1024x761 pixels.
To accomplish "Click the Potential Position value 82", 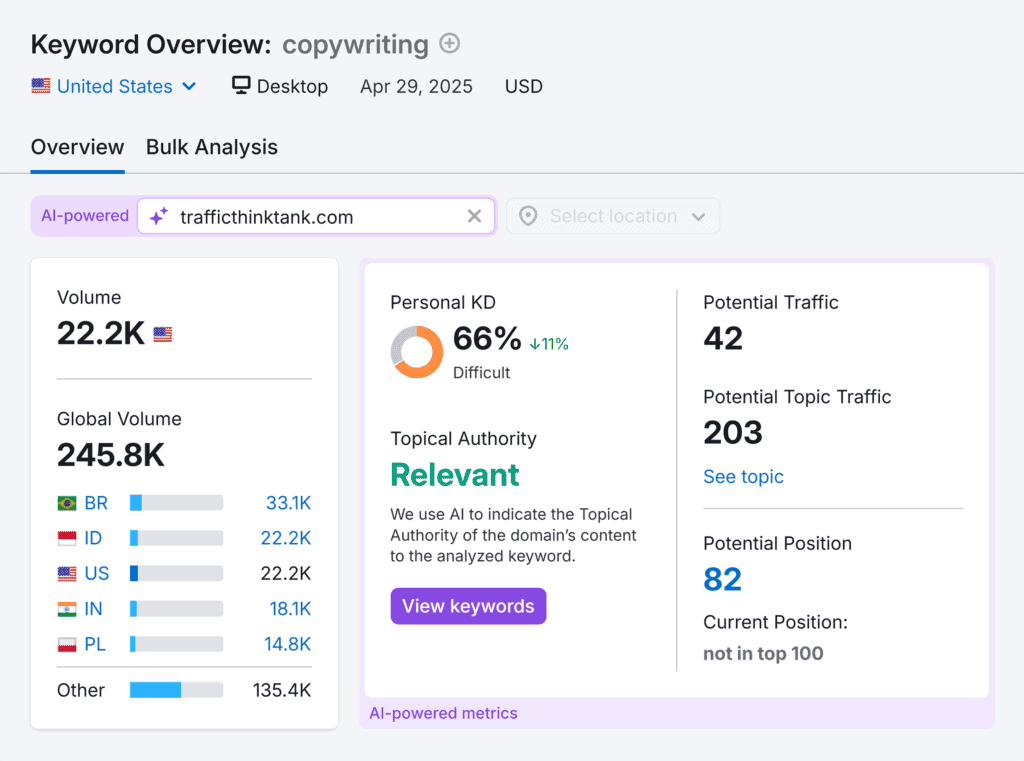I will (722, 579).
